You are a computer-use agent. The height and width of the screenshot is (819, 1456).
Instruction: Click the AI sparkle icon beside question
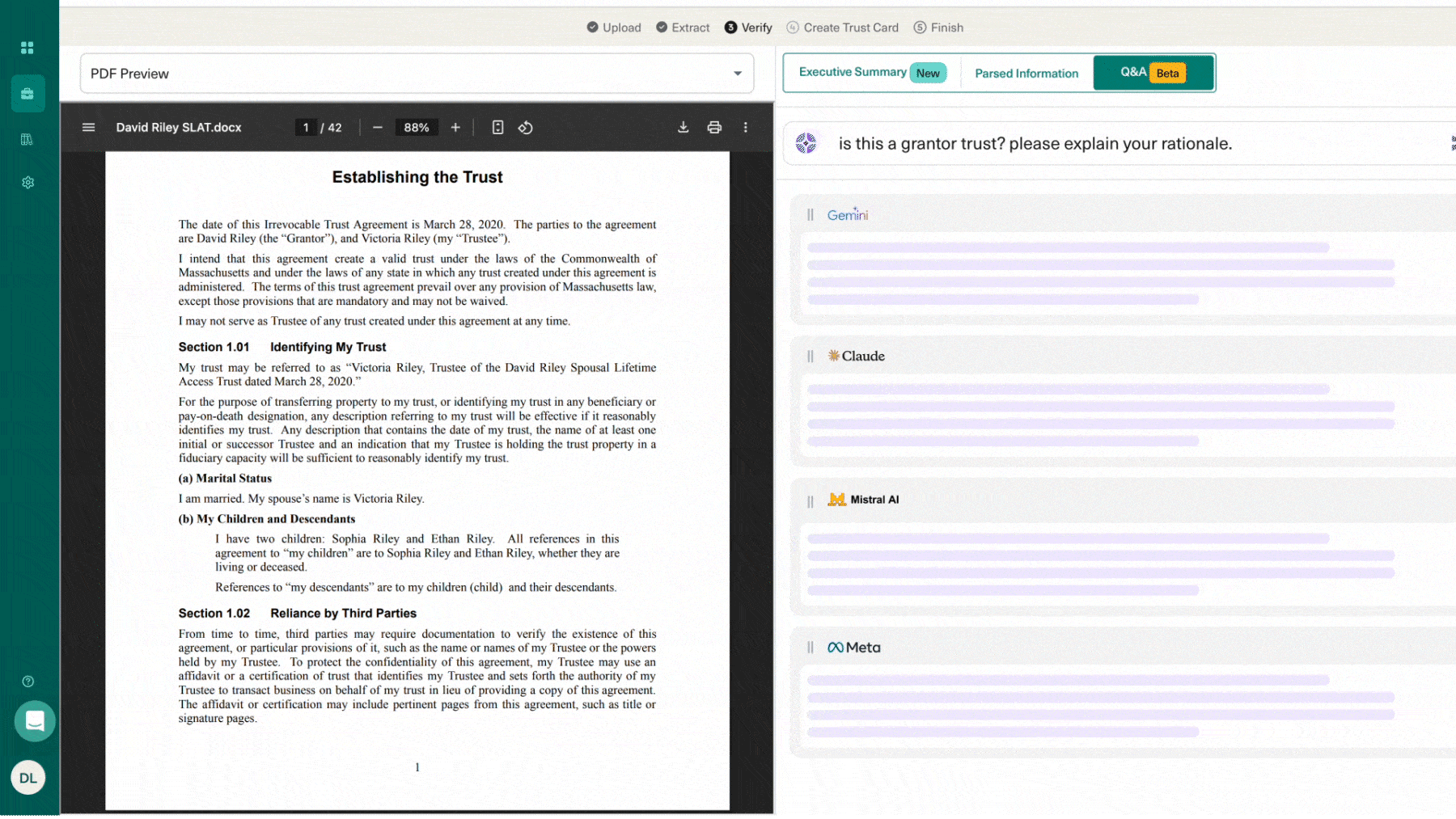click(806, 144)
